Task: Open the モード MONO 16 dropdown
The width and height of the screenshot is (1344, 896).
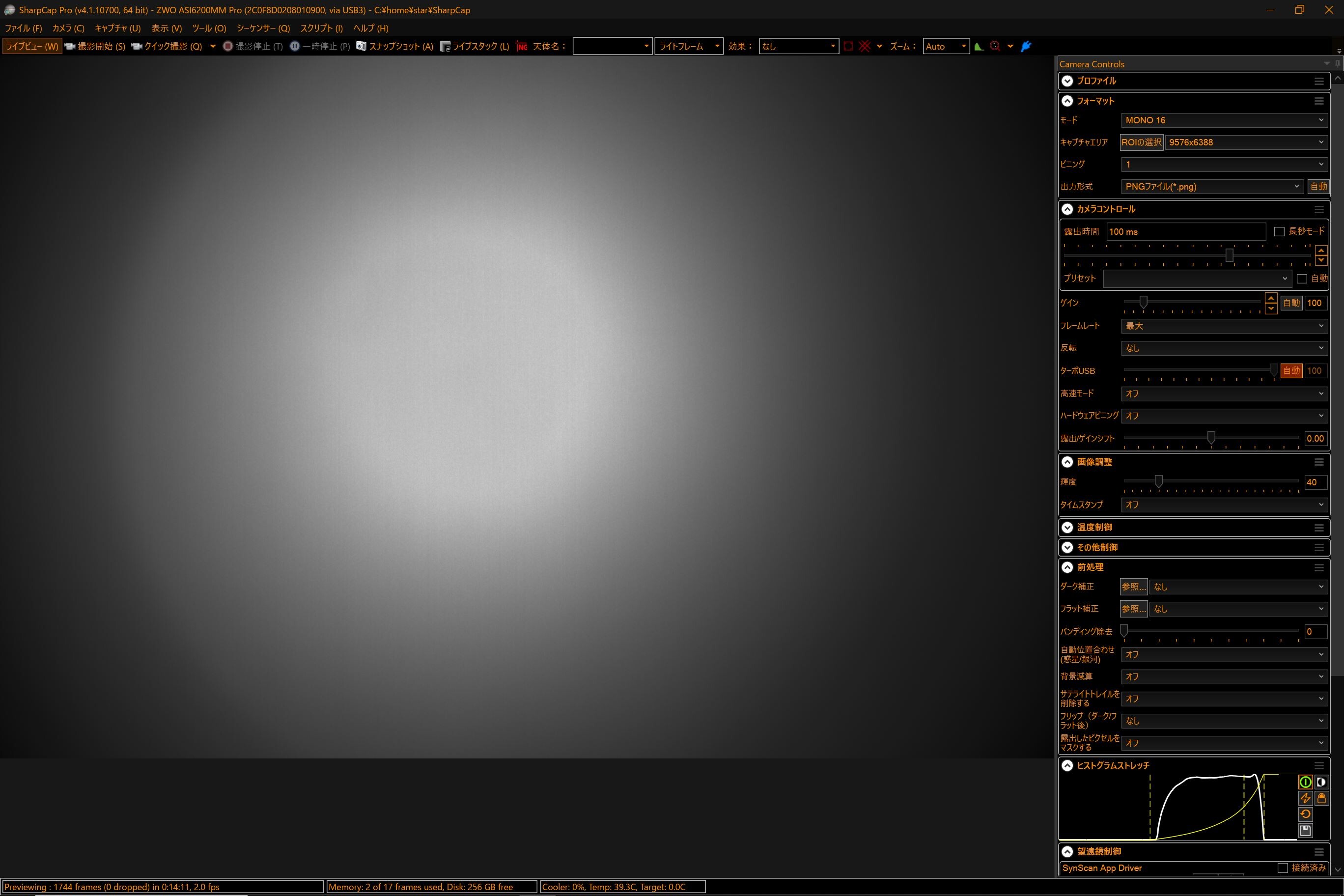Action: click(x=1223, y=120)
